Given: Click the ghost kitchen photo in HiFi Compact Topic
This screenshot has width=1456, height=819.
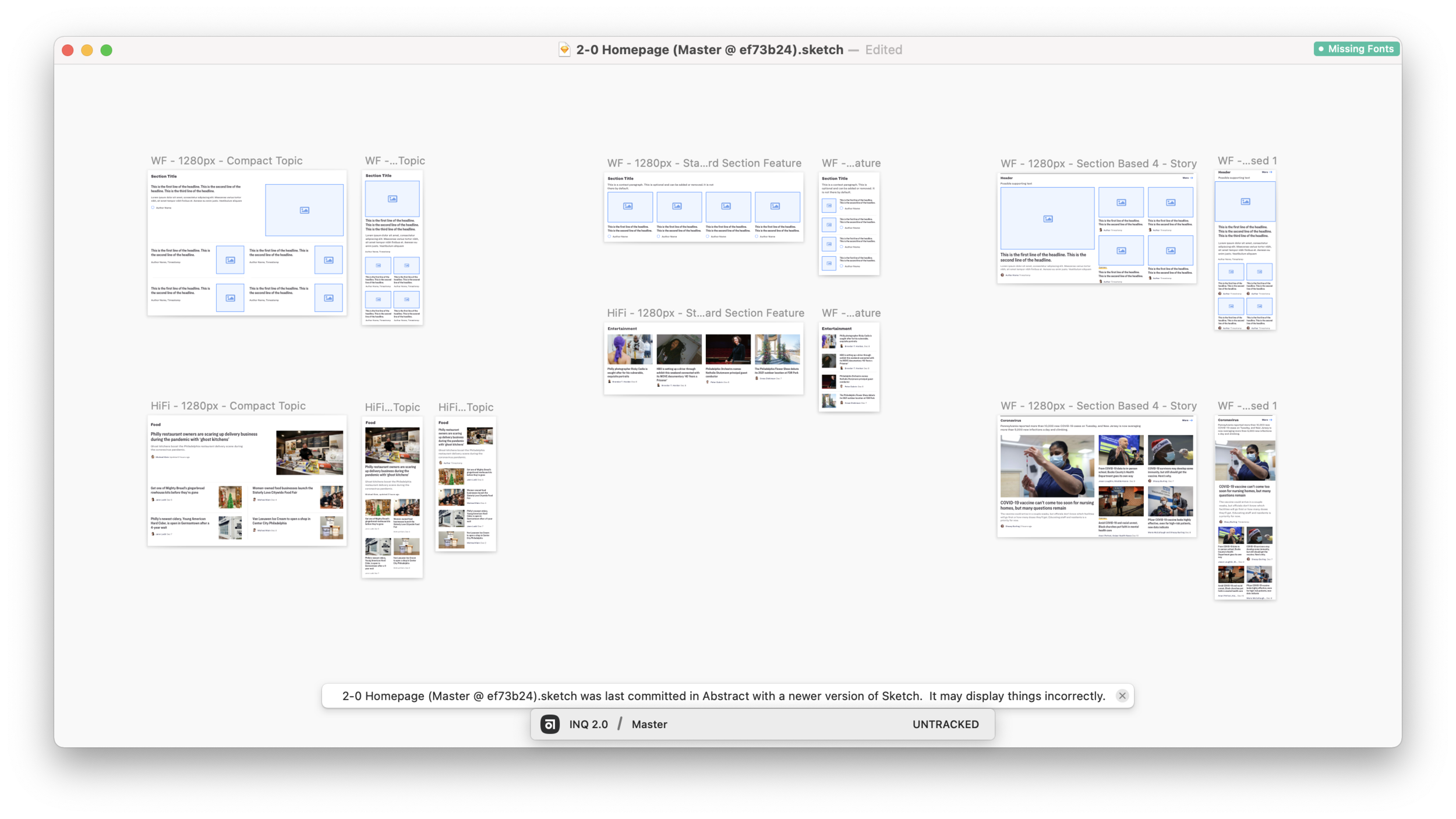Looking at the screenshot, I should [x=309, y=453].
